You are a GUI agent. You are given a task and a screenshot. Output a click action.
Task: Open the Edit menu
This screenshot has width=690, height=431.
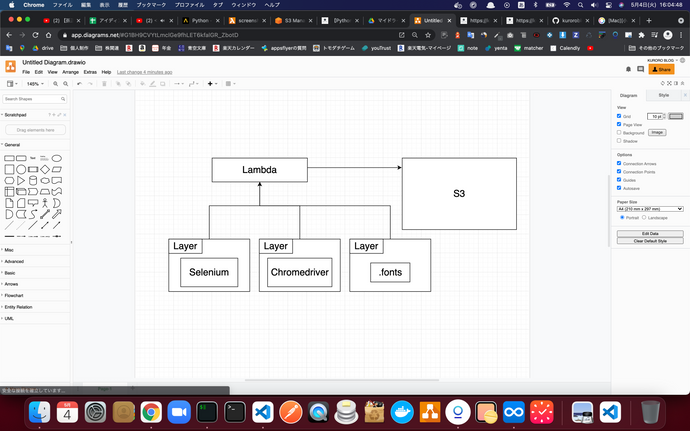click(39, 72)
